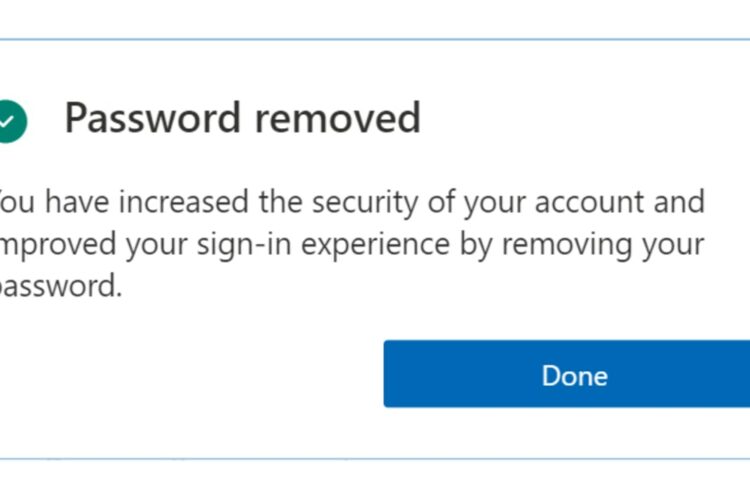
Task: Click the word "Password" in the heading
Action: 153,118
